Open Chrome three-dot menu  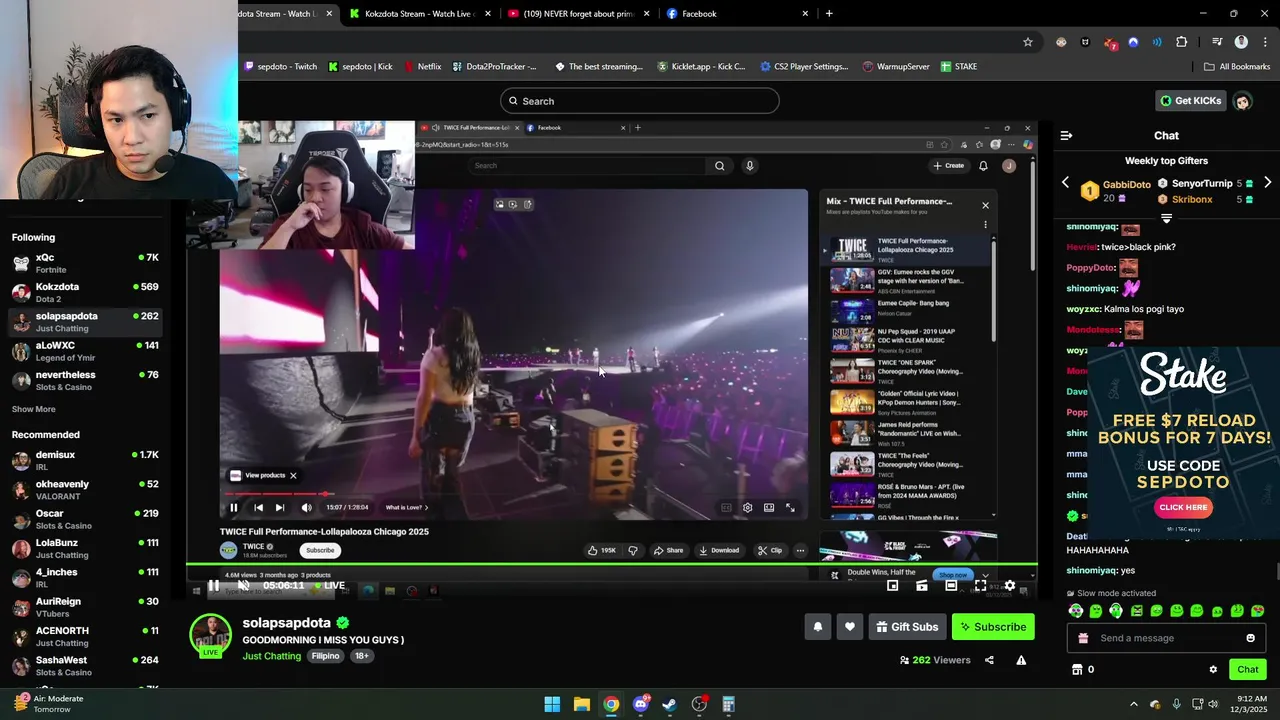[x=1263, y=42]
